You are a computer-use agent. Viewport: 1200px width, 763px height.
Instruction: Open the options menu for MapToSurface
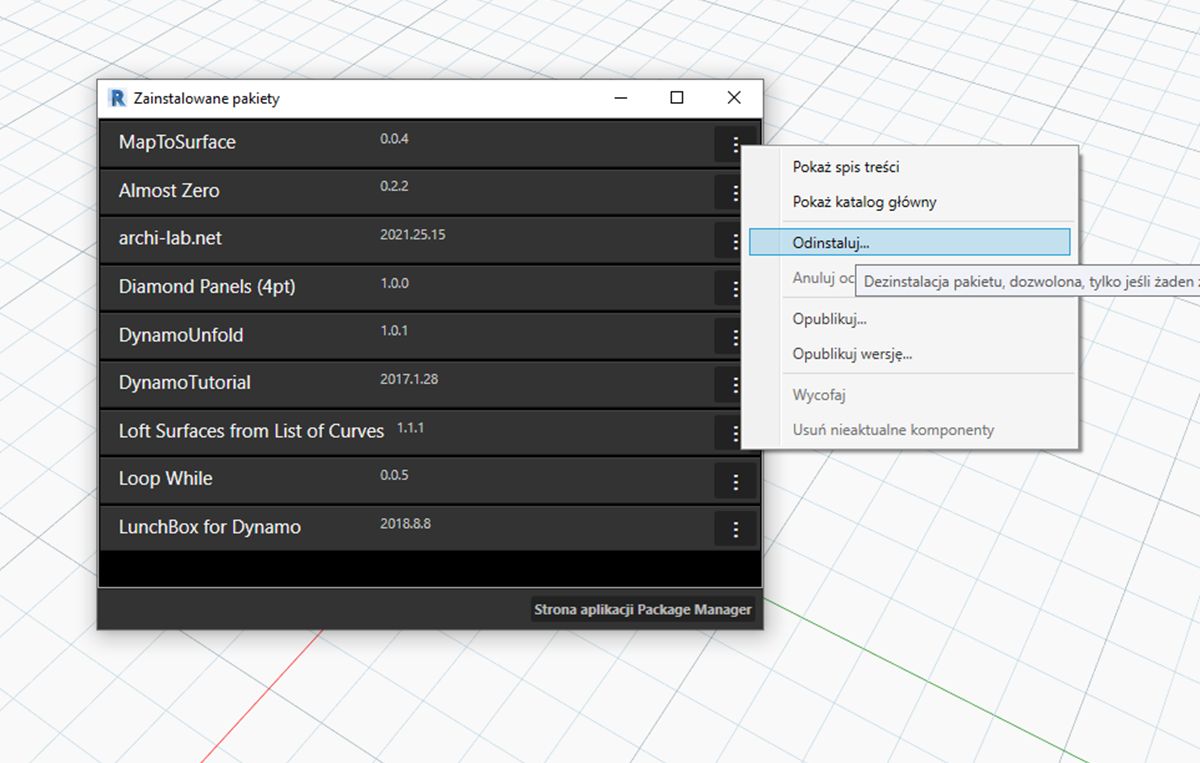click(736, 145)
